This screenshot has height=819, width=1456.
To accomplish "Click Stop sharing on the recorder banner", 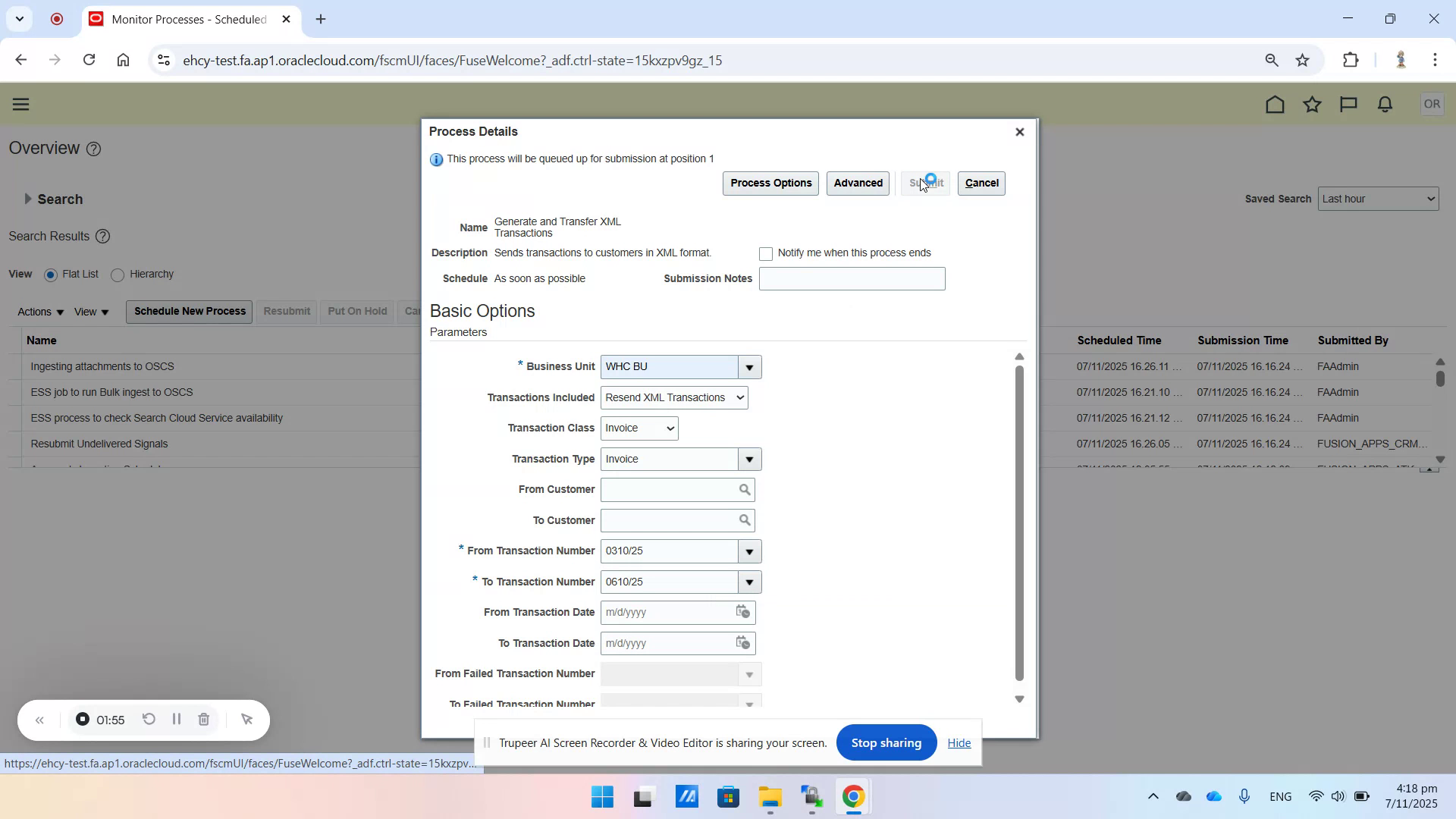I will click(886, 742).
